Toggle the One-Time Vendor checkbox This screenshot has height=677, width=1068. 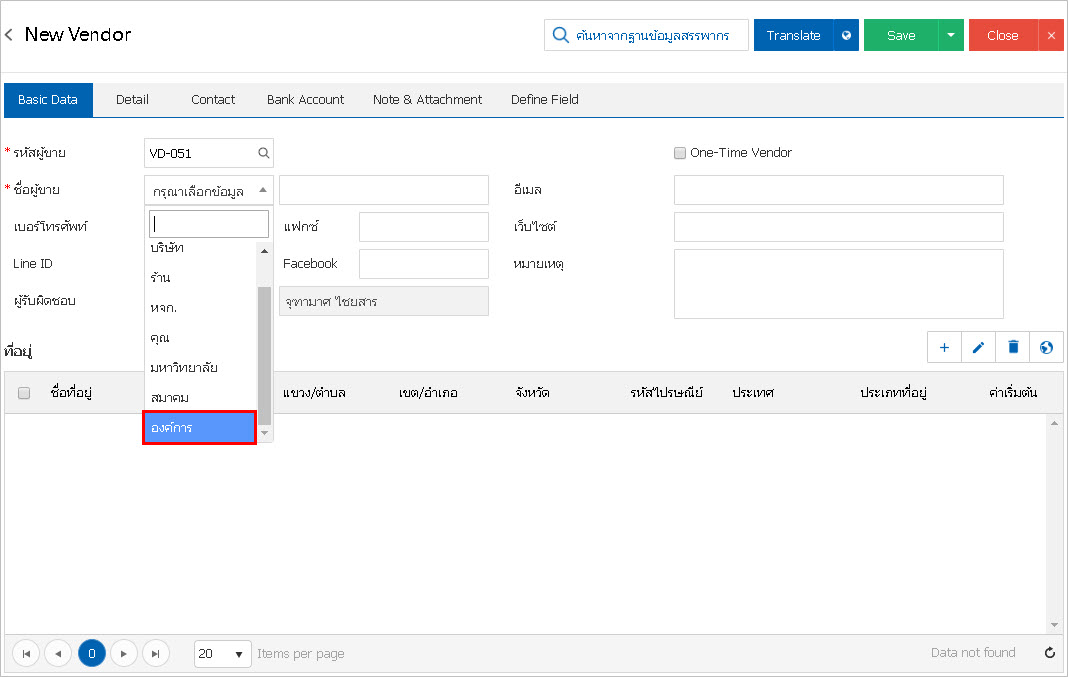(680, 153)
